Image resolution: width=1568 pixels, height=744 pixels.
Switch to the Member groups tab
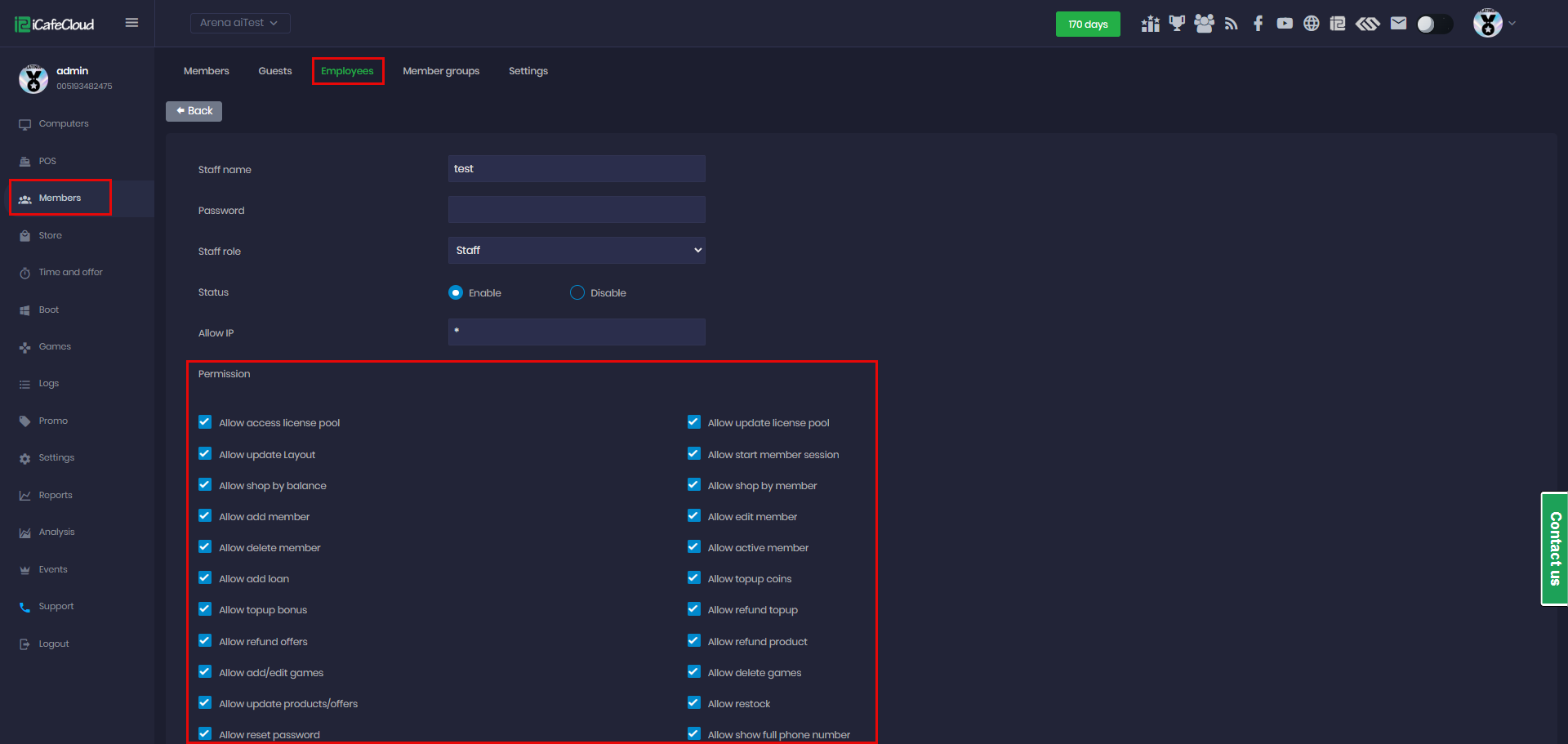(441, 71)
